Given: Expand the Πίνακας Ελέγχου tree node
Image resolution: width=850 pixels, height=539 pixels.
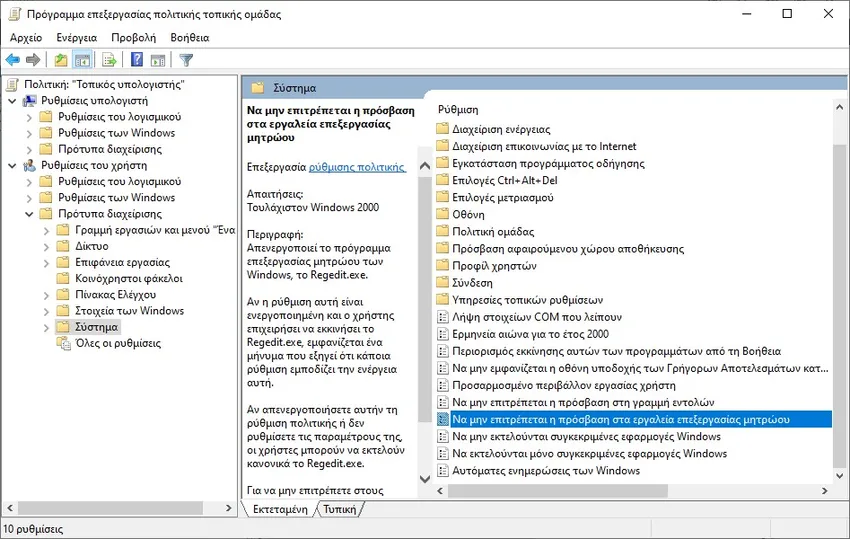Looking at the screenshot, I should tap(47, 296).
